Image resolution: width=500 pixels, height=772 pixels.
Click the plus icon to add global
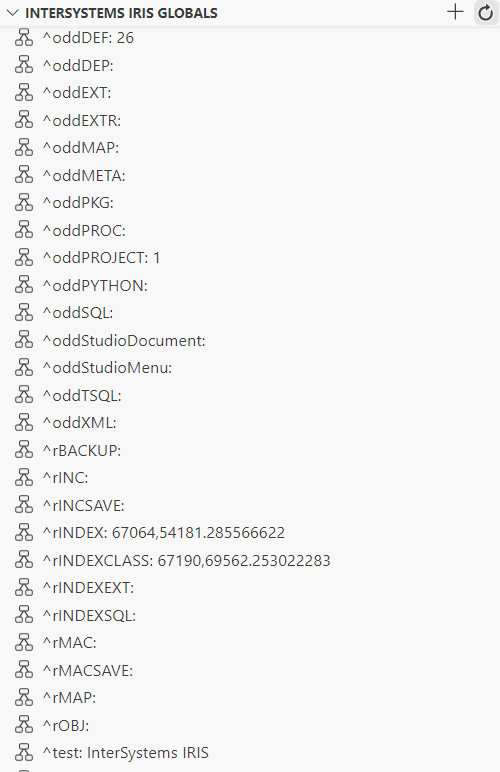click(455, 12)
